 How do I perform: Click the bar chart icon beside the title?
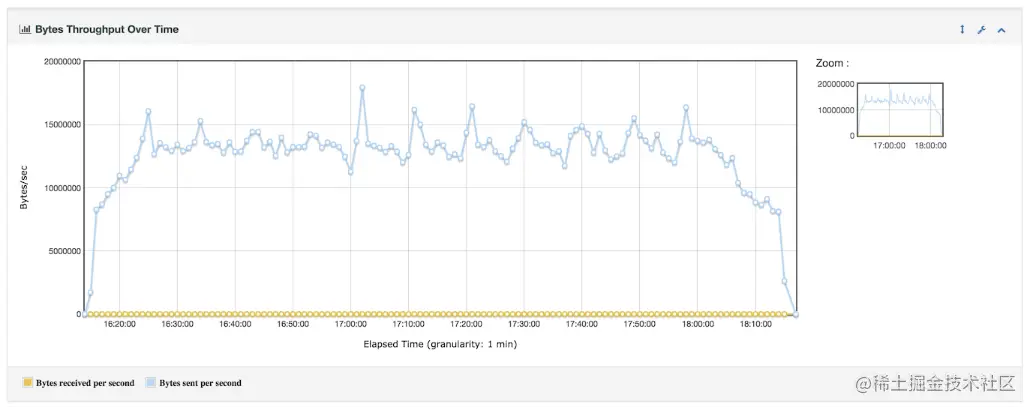25,30
